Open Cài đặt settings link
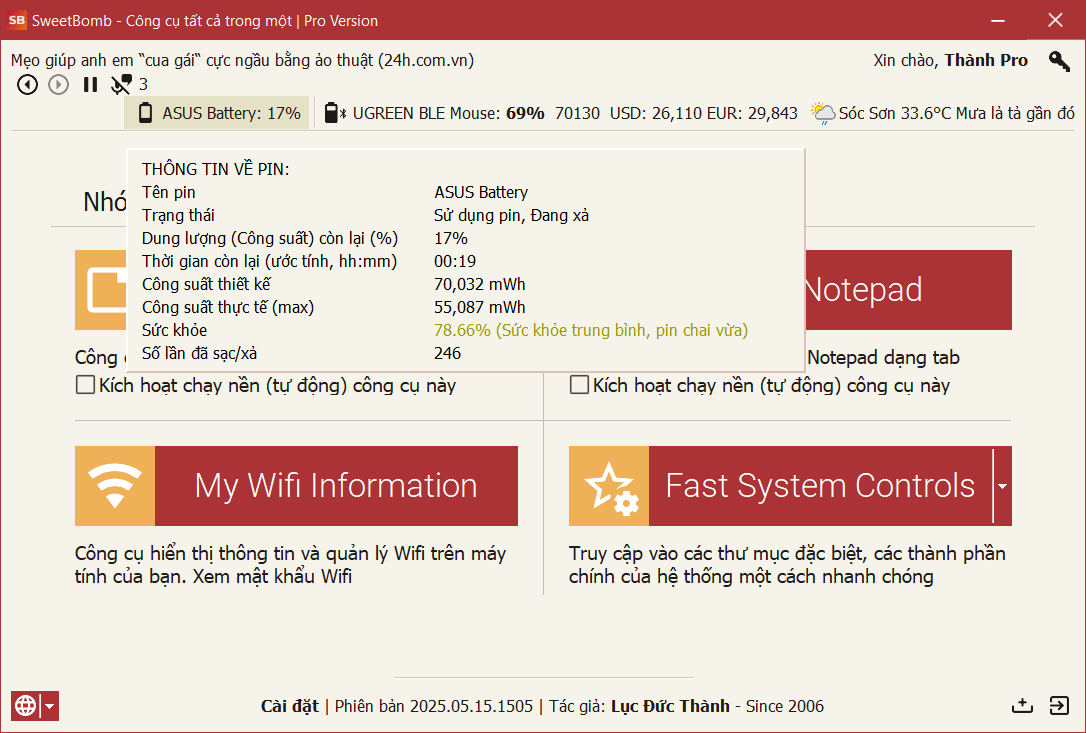 (289, 706)
